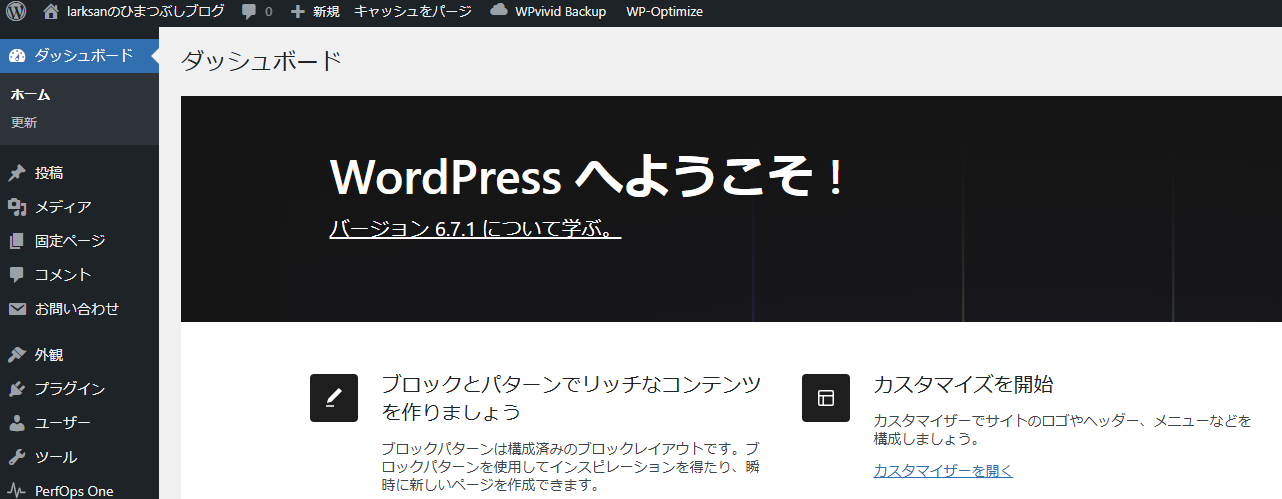
Task: Open larksanのひまつぶしブログ site link
Action: pos(145,12)
